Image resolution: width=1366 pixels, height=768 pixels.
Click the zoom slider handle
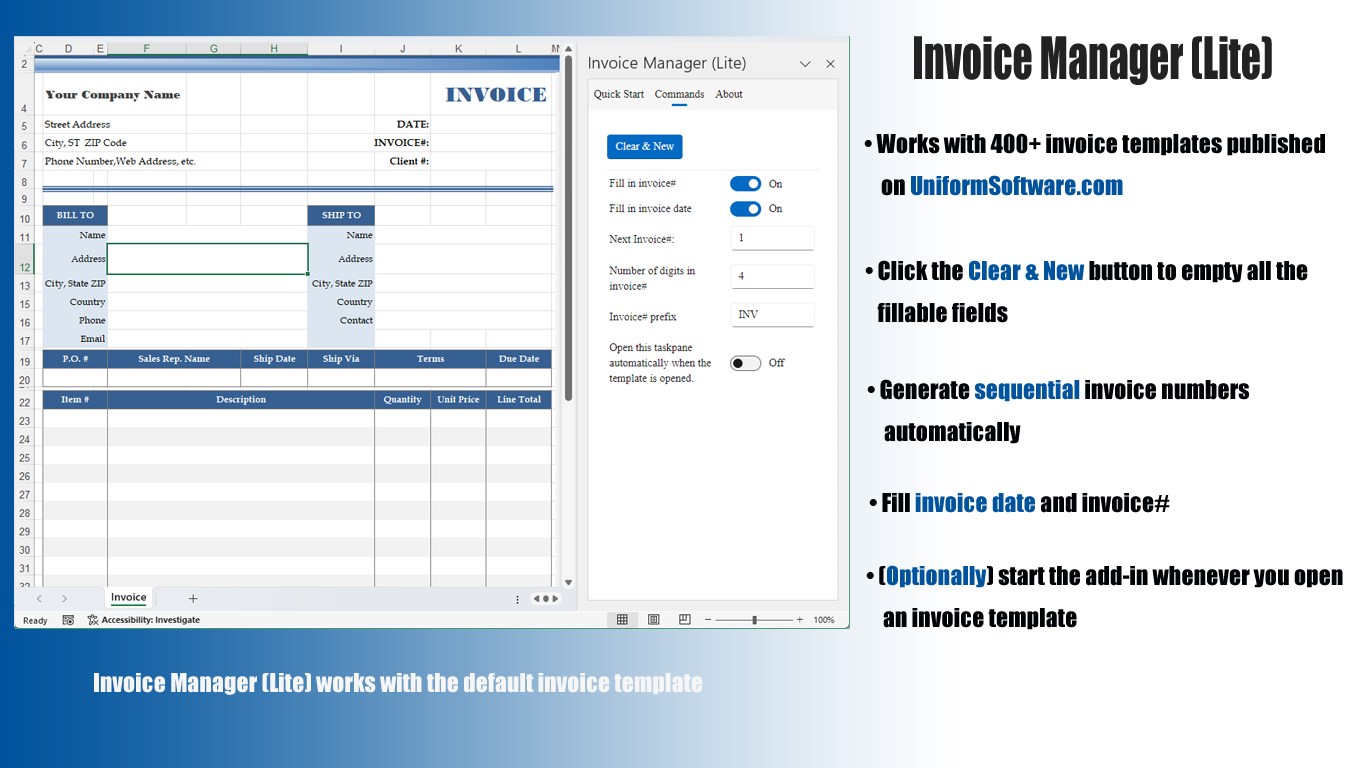tap(754, 620)
